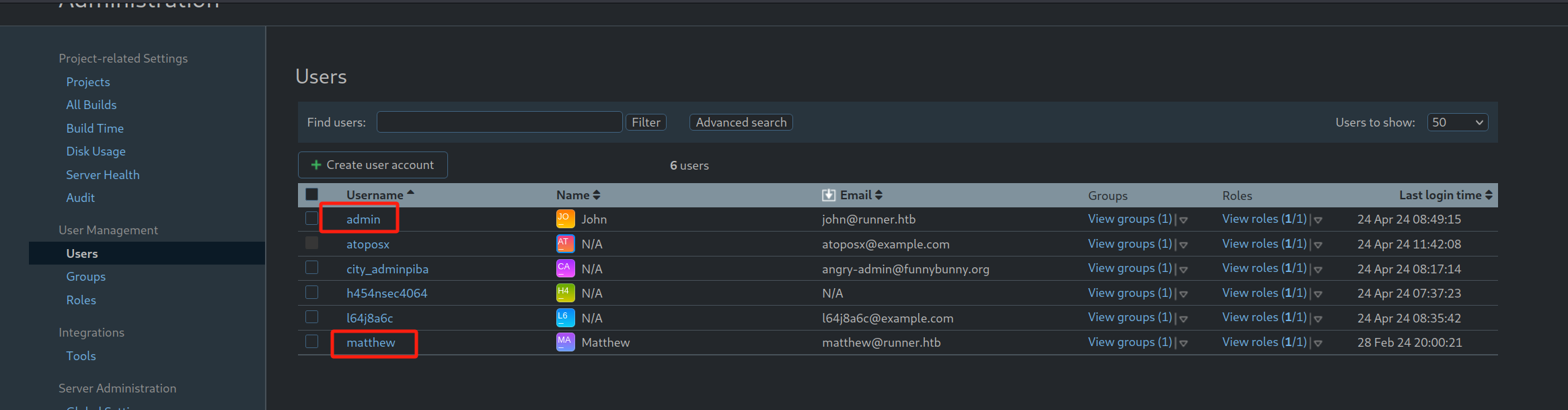Sort users by Last login time arrows
Viewport: 1568px width, 410px height.
pos(1489,195)
